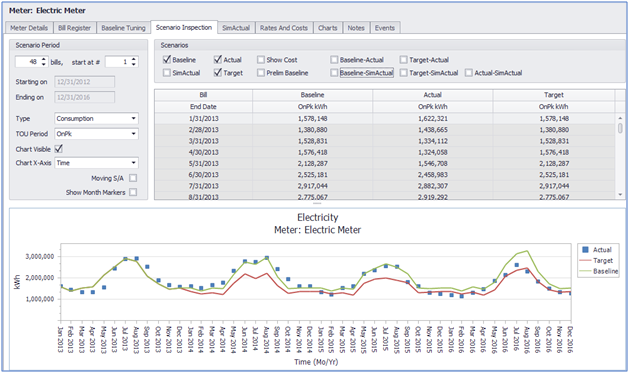630x373 pixels.
Task: Click the Actual legend blue square marker
Action: 585,250
